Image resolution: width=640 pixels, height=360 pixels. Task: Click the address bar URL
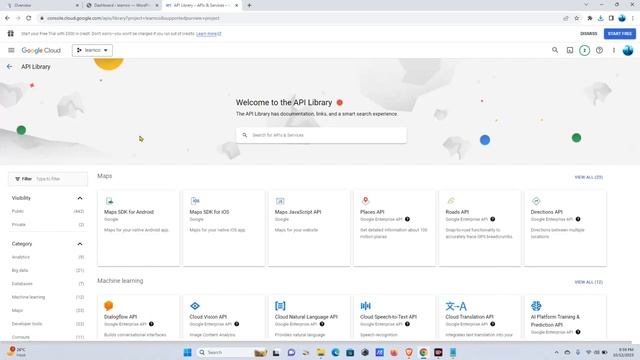[133, 18]
